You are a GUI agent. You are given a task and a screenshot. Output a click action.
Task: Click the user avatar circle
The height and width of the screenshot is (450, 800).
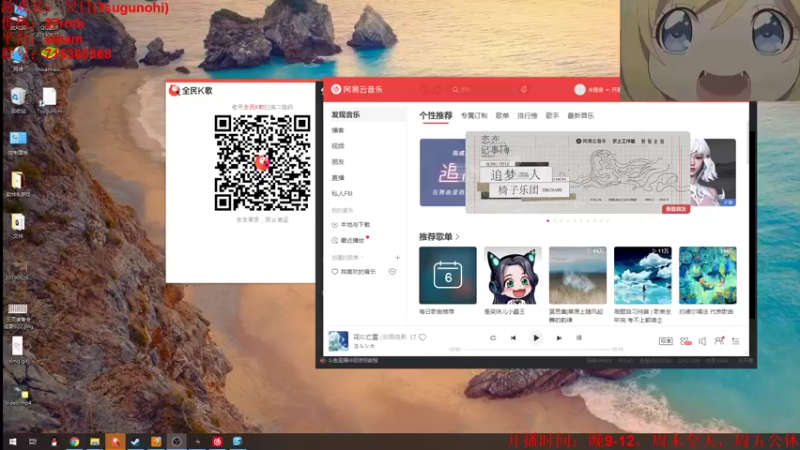point(580,89)
